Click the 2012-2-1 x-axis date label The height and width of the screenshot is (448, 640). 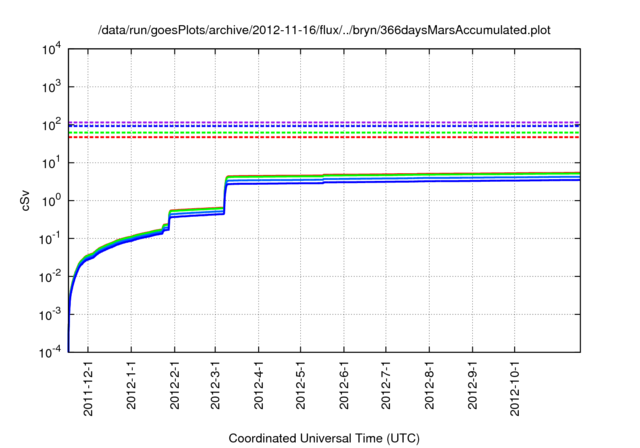pos(175,384)
